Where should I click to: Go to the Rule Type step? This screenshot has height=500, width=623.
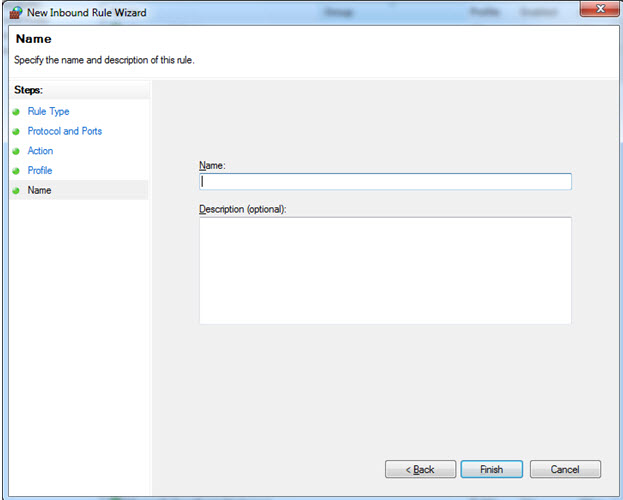point(48,112)
